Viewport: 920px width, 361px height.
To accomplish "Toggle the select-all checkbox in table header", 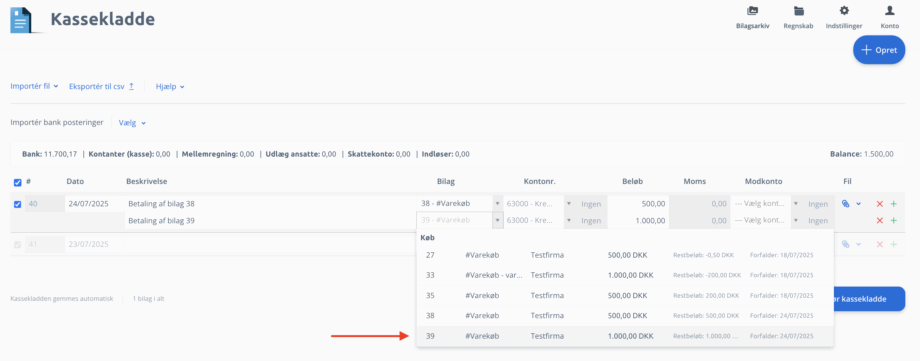I will click(x=17, y=182).
